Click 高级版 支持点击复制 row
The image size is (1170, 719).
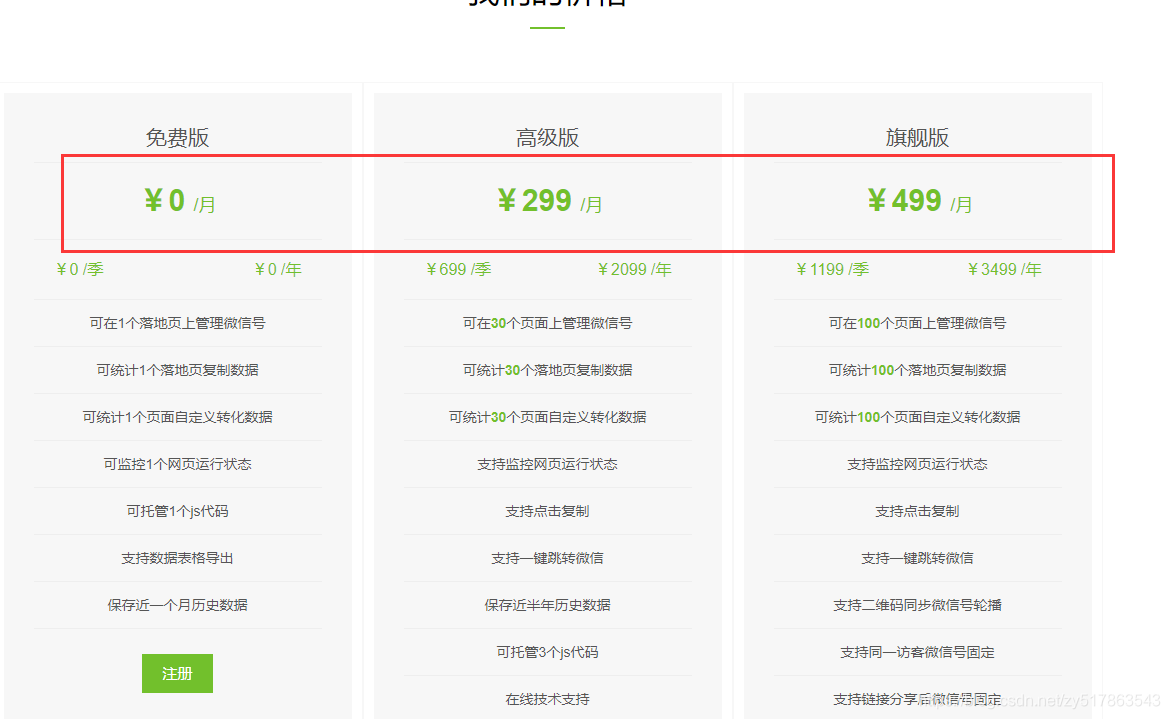click(x=548, y=511)
